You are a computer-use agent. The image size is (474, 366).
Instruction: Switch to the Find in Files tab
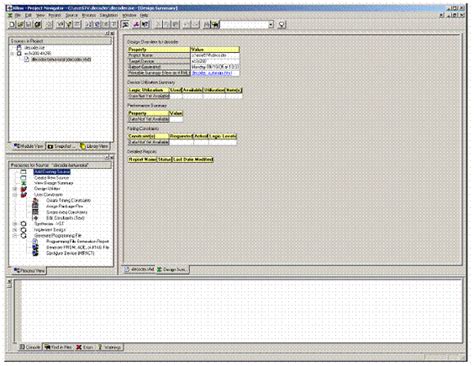[59, 347]
